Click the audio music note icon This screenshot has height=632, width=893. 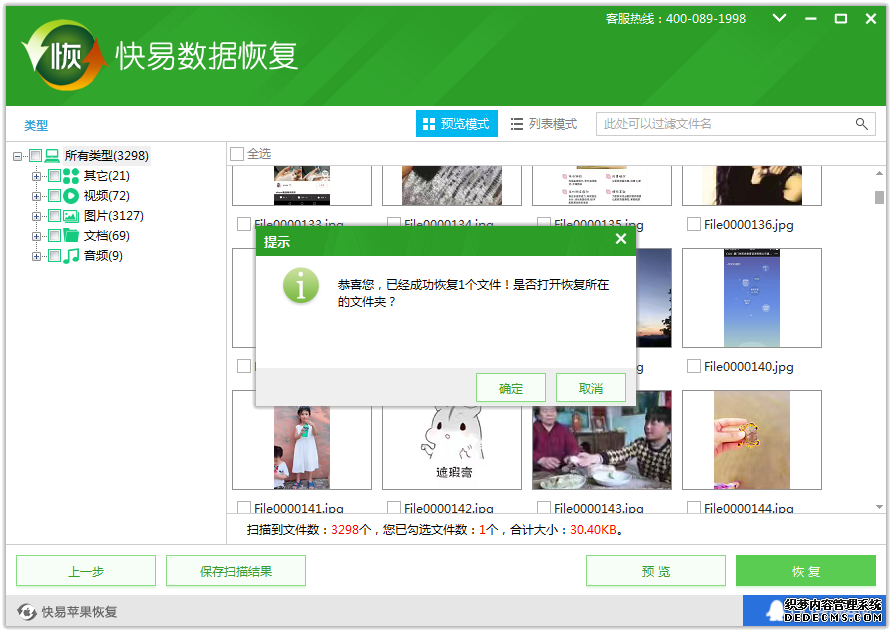pyautogui.click(x=71, y=256)
